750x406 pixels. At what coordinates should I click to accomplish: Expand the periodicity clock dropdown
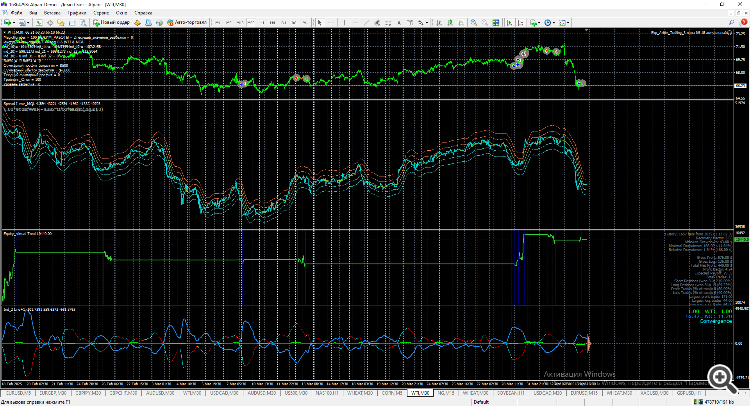[554, 22]
